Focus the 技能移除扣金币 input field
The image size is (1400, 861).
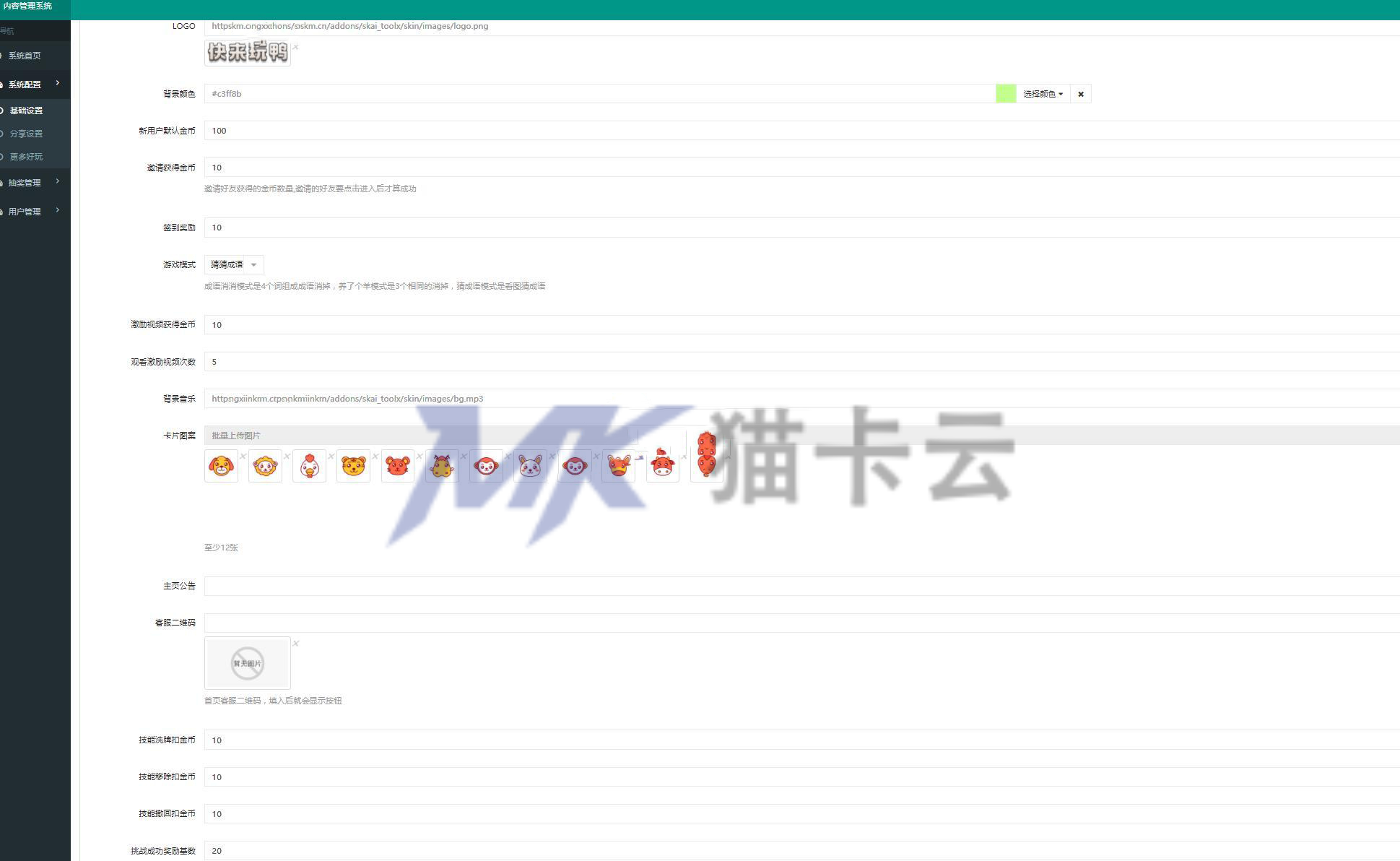click(x=801, y=777)
